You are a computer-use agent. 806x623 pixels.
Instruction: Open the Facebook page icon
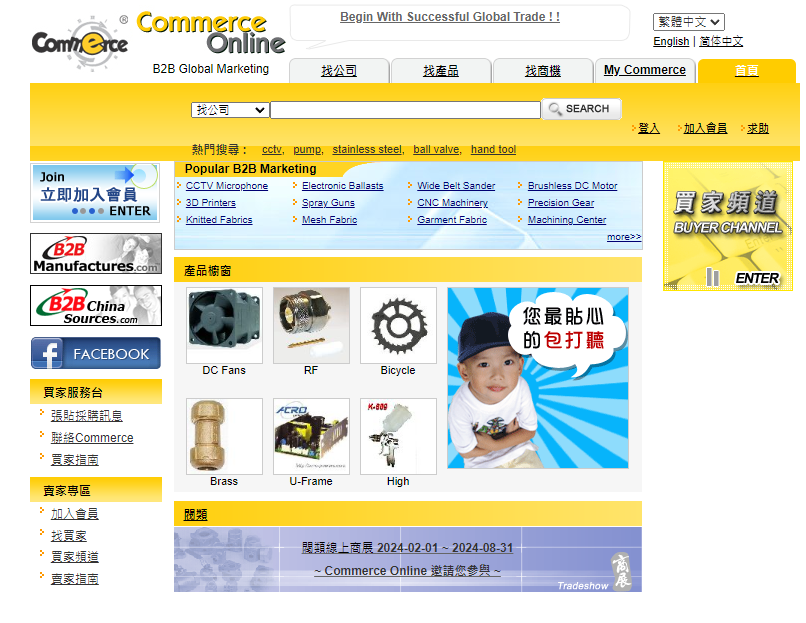[x=95, y=353]
